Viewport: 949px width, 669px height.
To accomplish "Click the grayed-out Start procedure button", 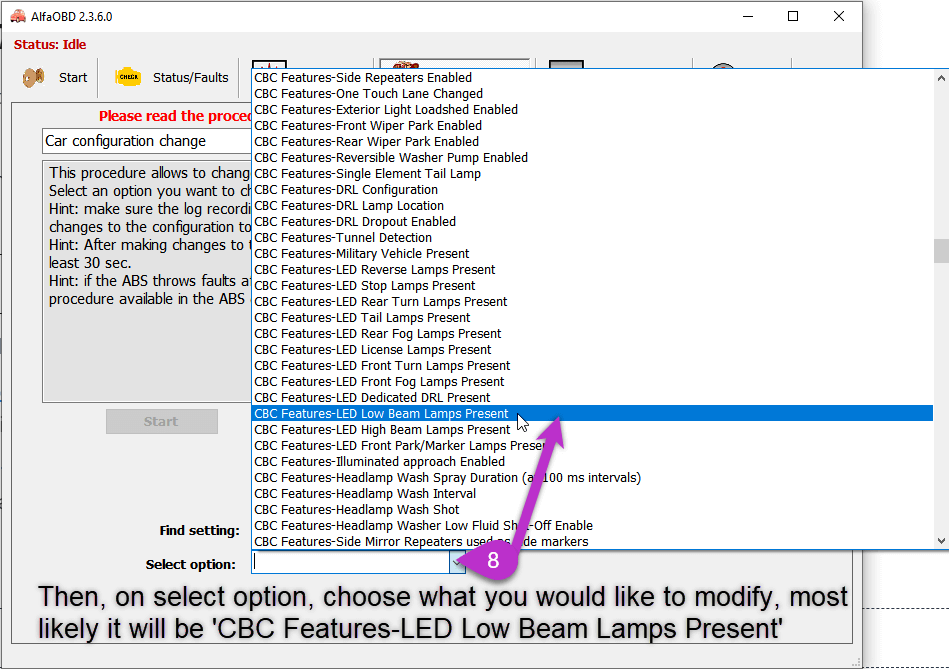I will (162, 421).
